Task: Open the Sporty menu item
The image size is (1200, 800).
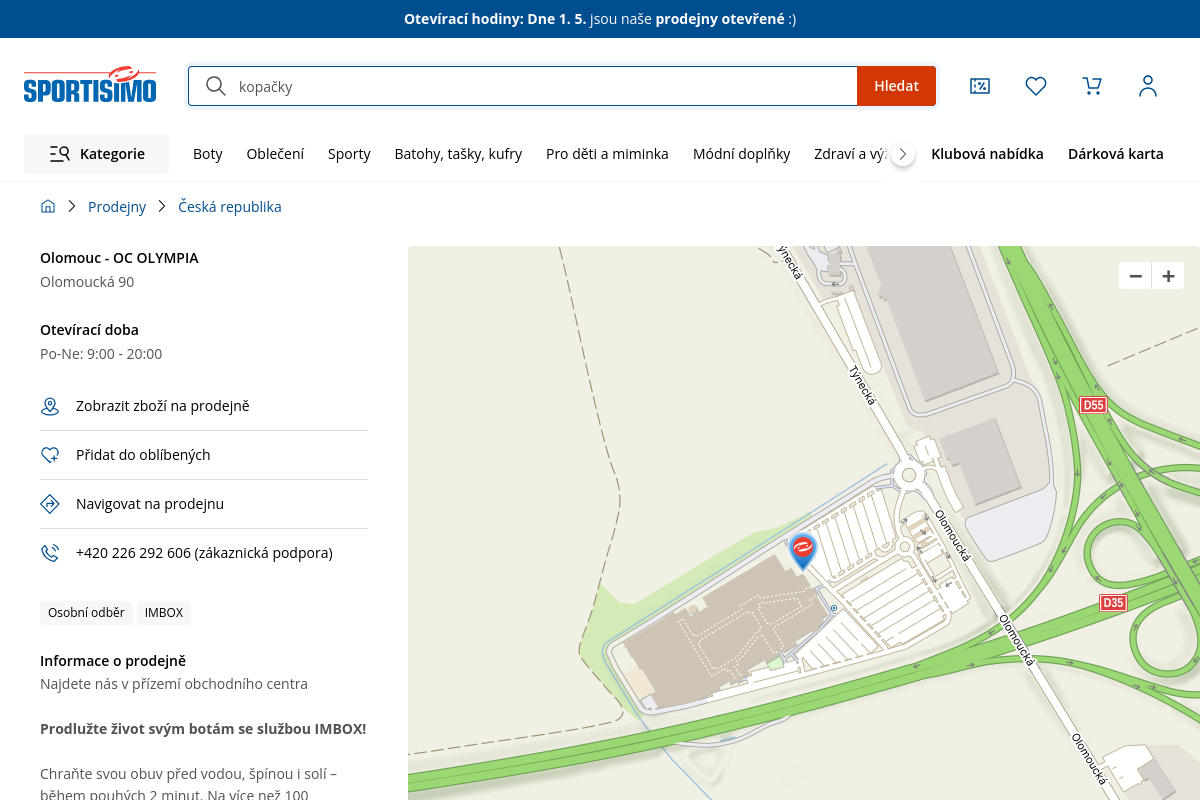Action: [349, 154]
